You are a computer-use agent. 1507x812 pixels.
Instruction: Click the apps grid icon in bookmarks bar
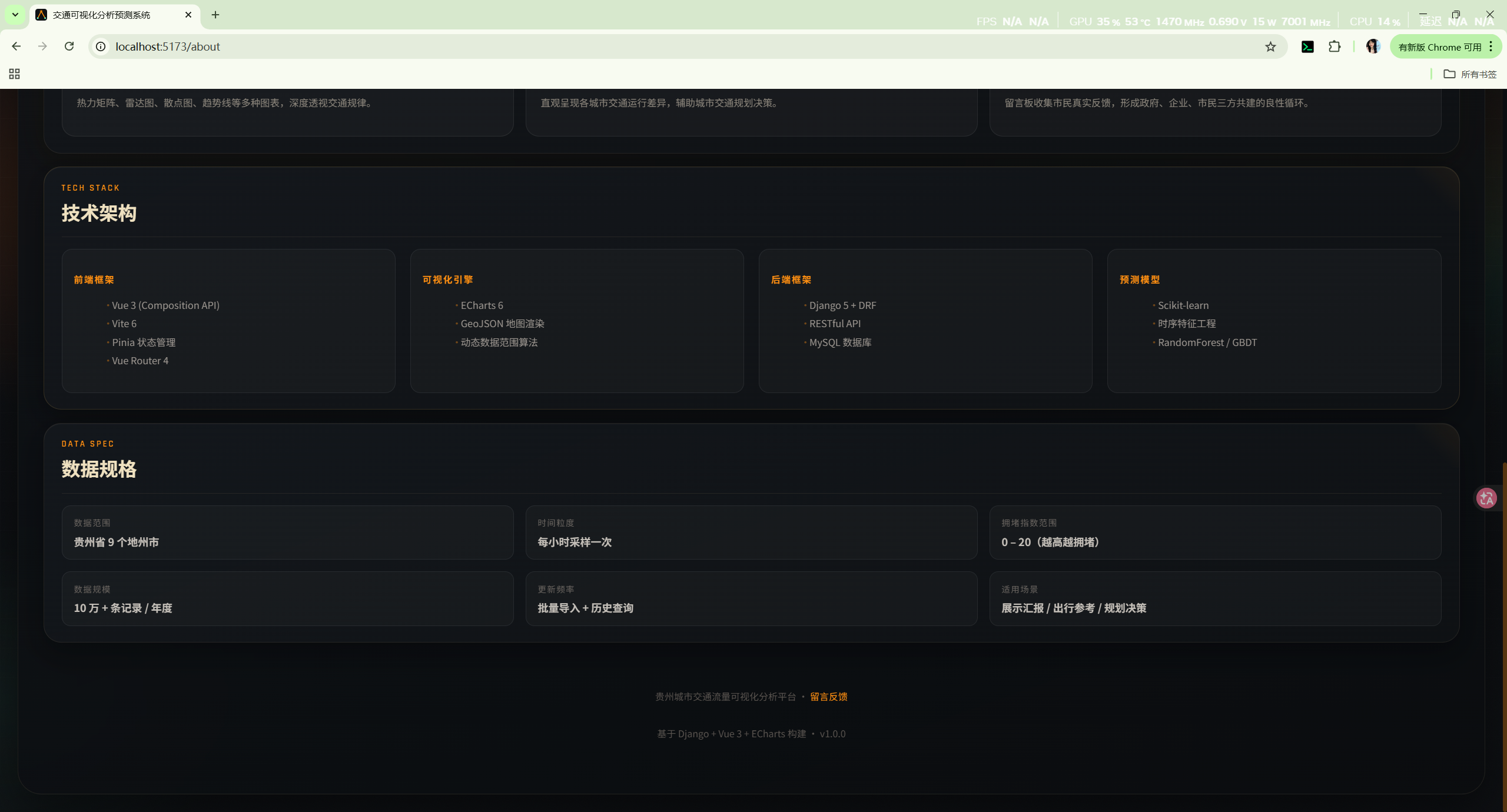point(15,74)
